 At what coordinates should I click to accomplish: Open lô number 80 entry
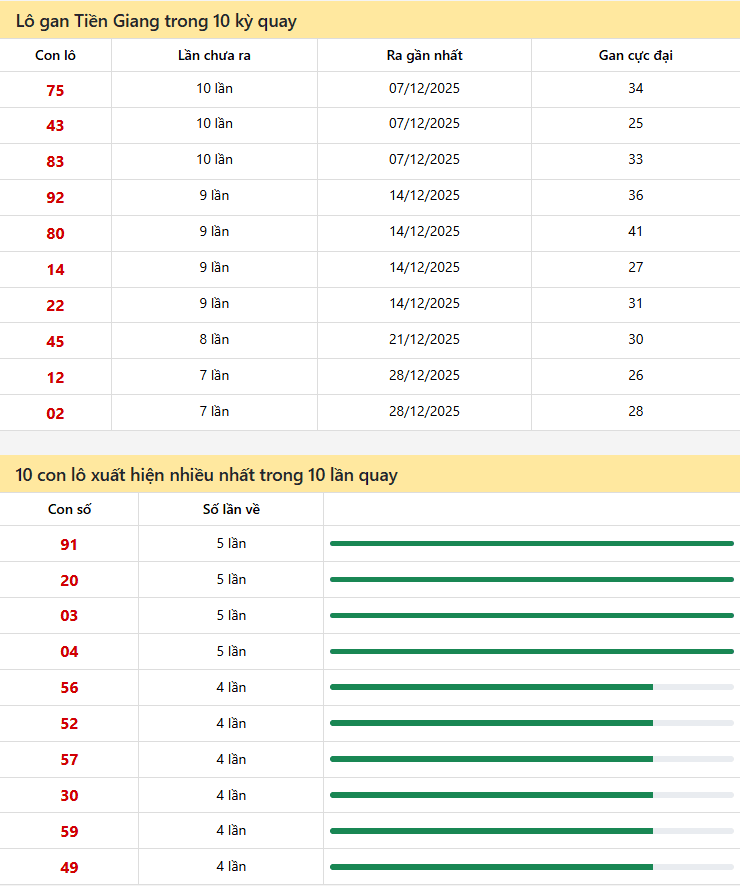point(55,234)
